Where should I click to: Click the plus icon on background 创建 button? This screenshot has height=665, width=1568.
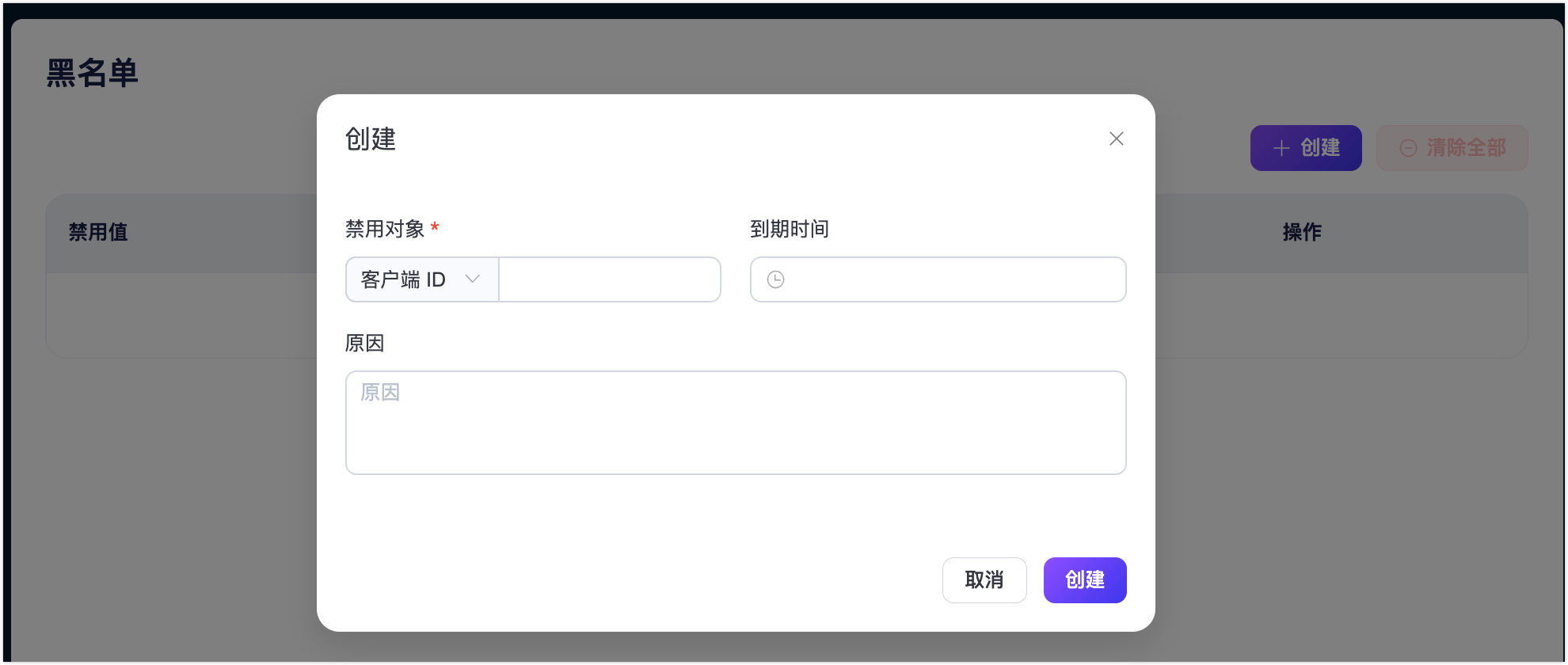[x=1281, y=148]
